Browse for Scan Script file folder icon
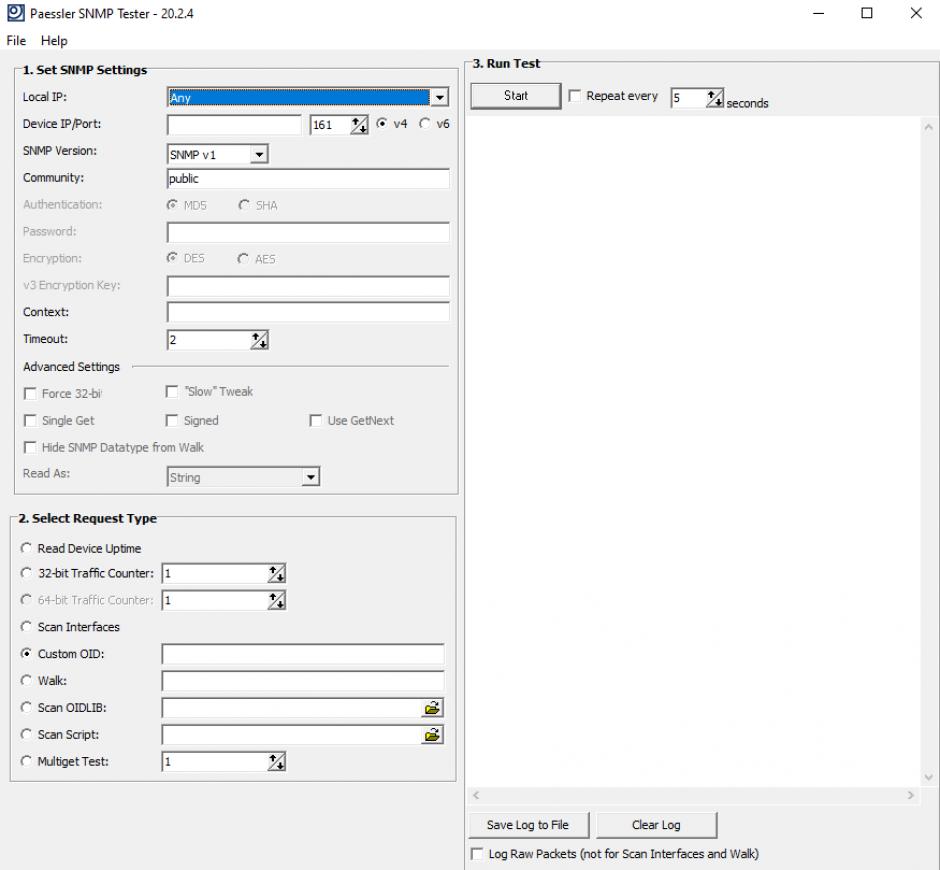The width and height of the screenshot is (940, 870). pos(432,735)
